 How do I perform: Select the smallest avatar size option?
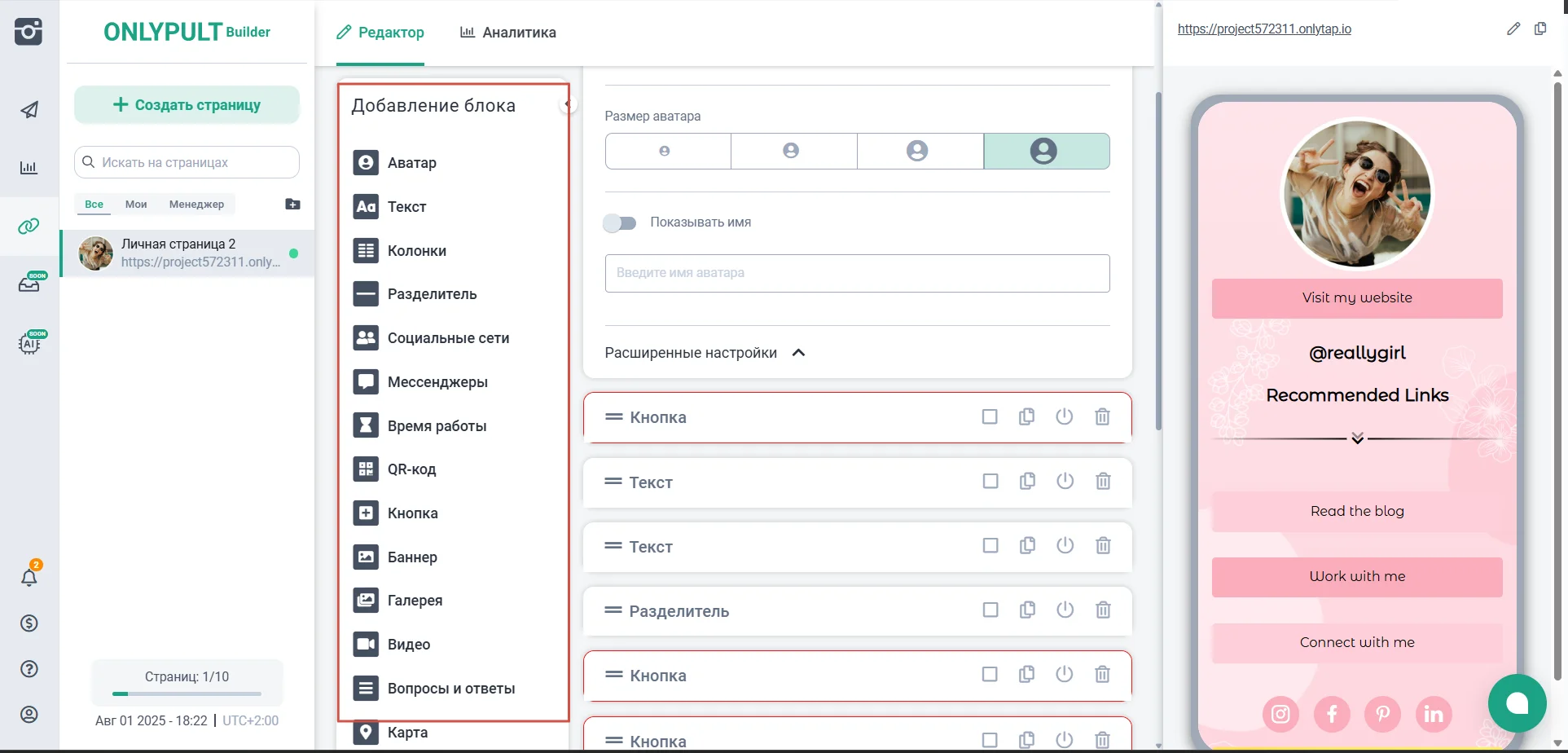point(668,151)
